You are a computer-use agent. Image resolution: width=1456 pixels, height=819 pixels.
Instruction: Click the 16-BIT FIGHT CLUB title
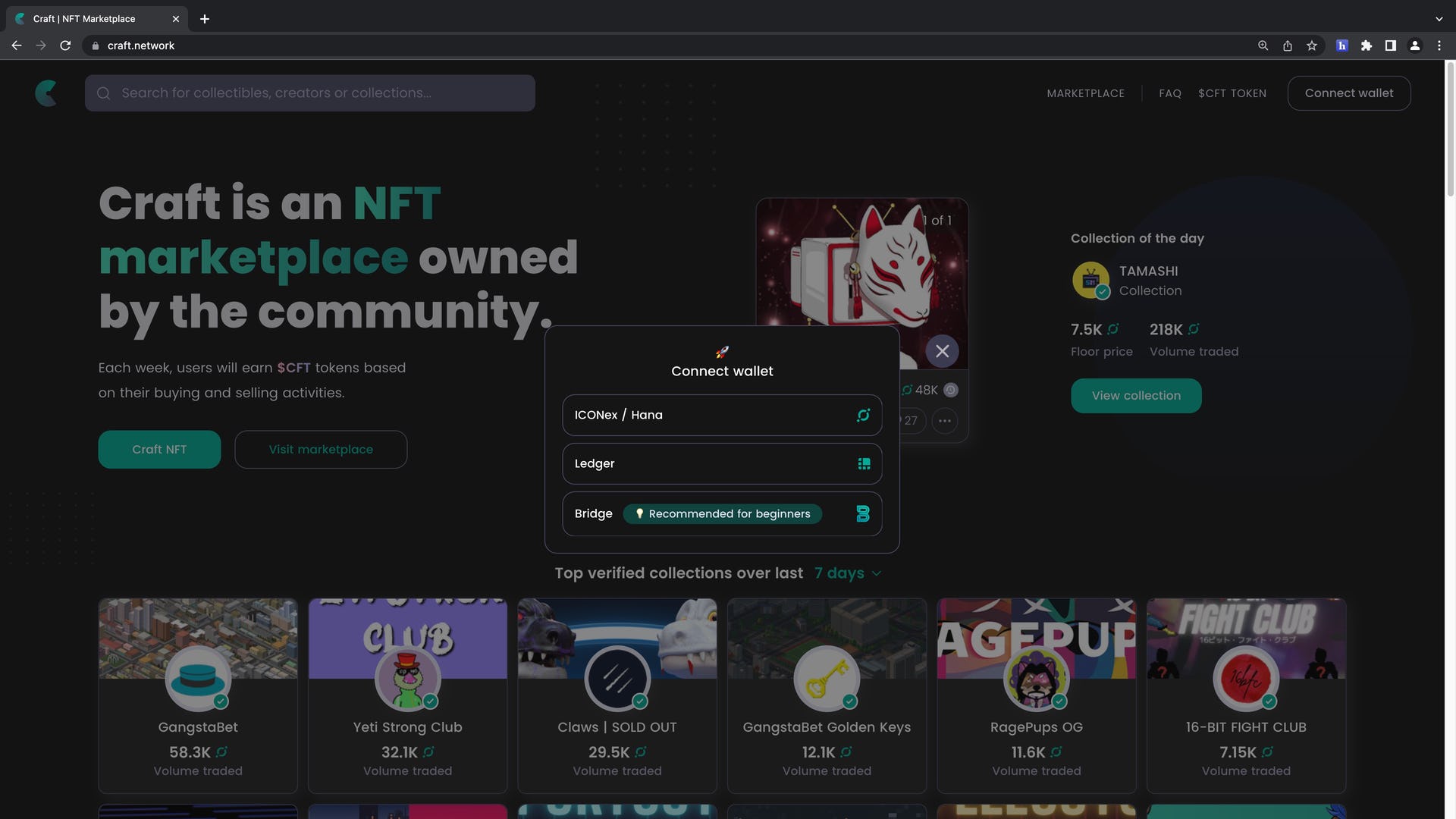pos(1246,727)
